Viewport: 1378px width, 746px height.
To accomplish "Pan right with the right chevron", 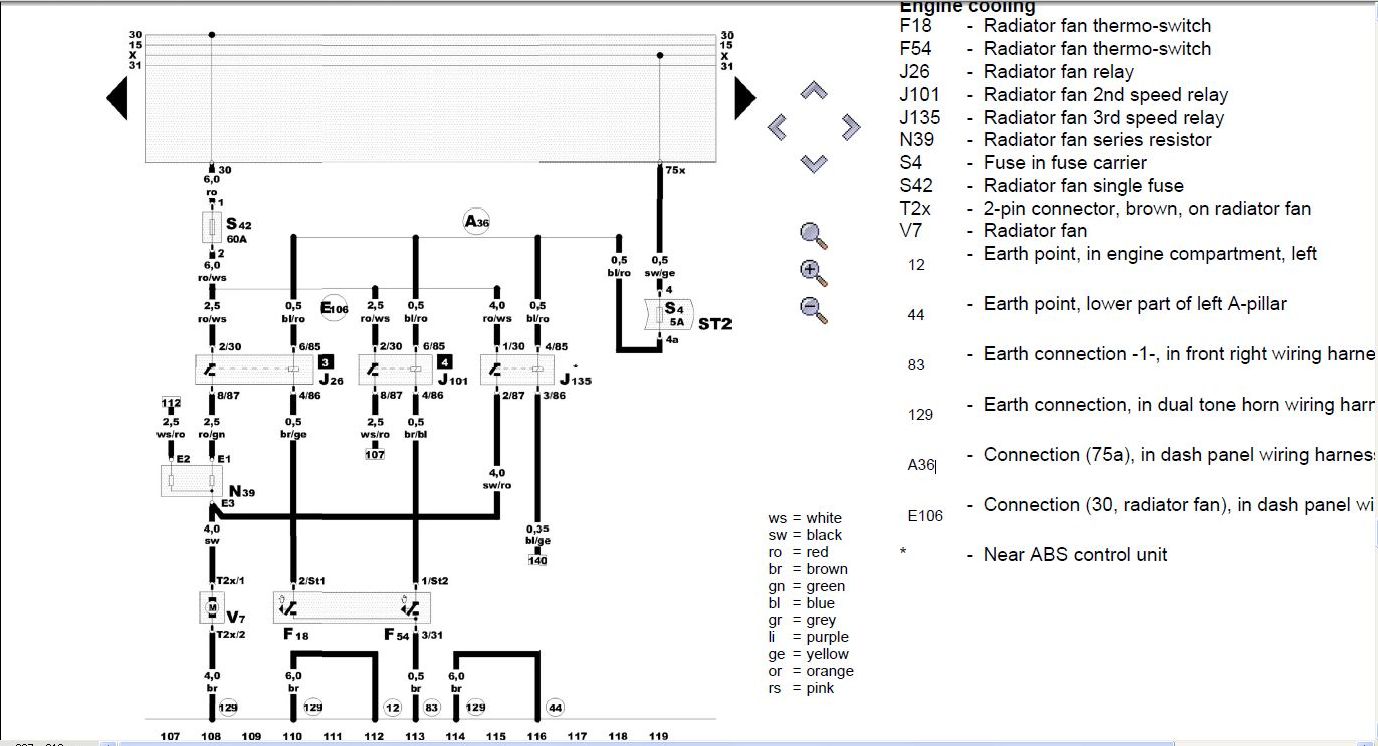I will point(850,127).
